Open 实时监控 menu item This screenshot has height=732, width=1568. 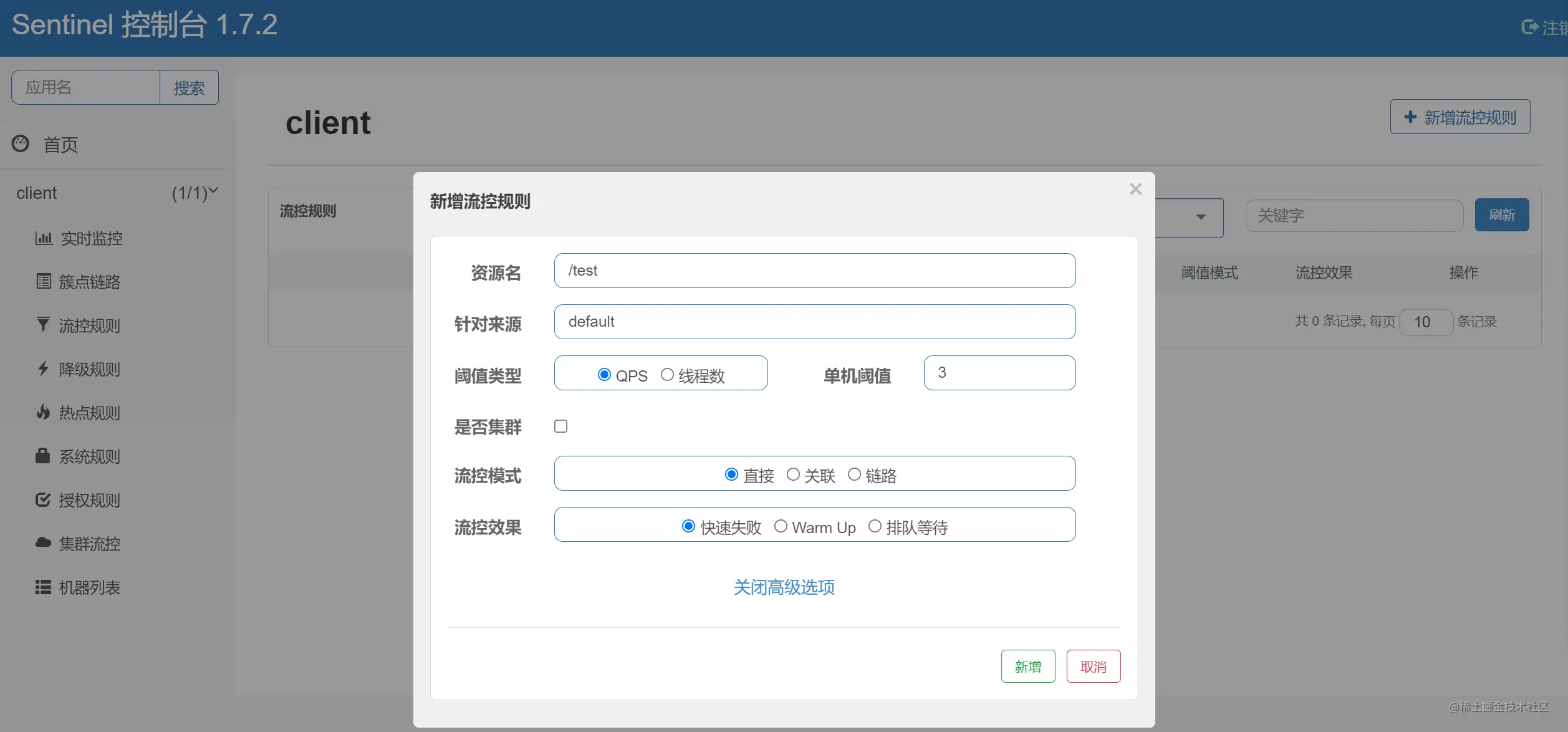(92, 238)
